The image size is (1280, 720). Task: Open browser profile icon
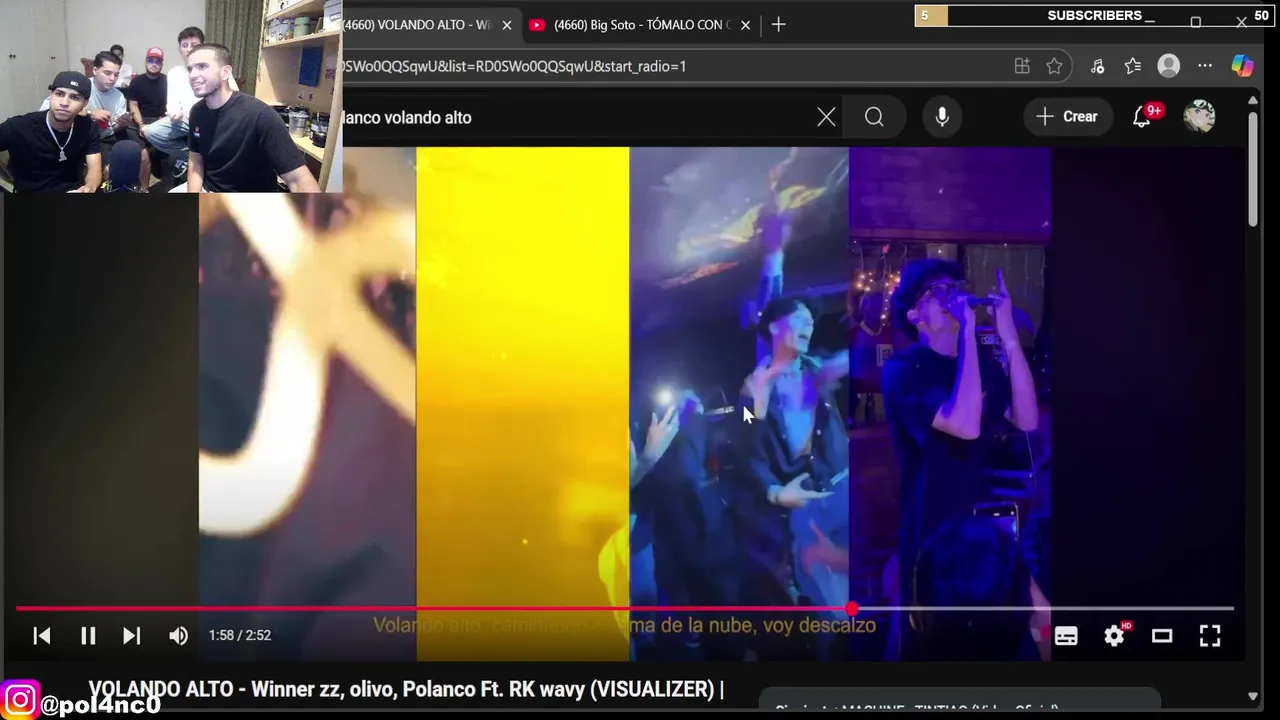(x=1169, y=66)
